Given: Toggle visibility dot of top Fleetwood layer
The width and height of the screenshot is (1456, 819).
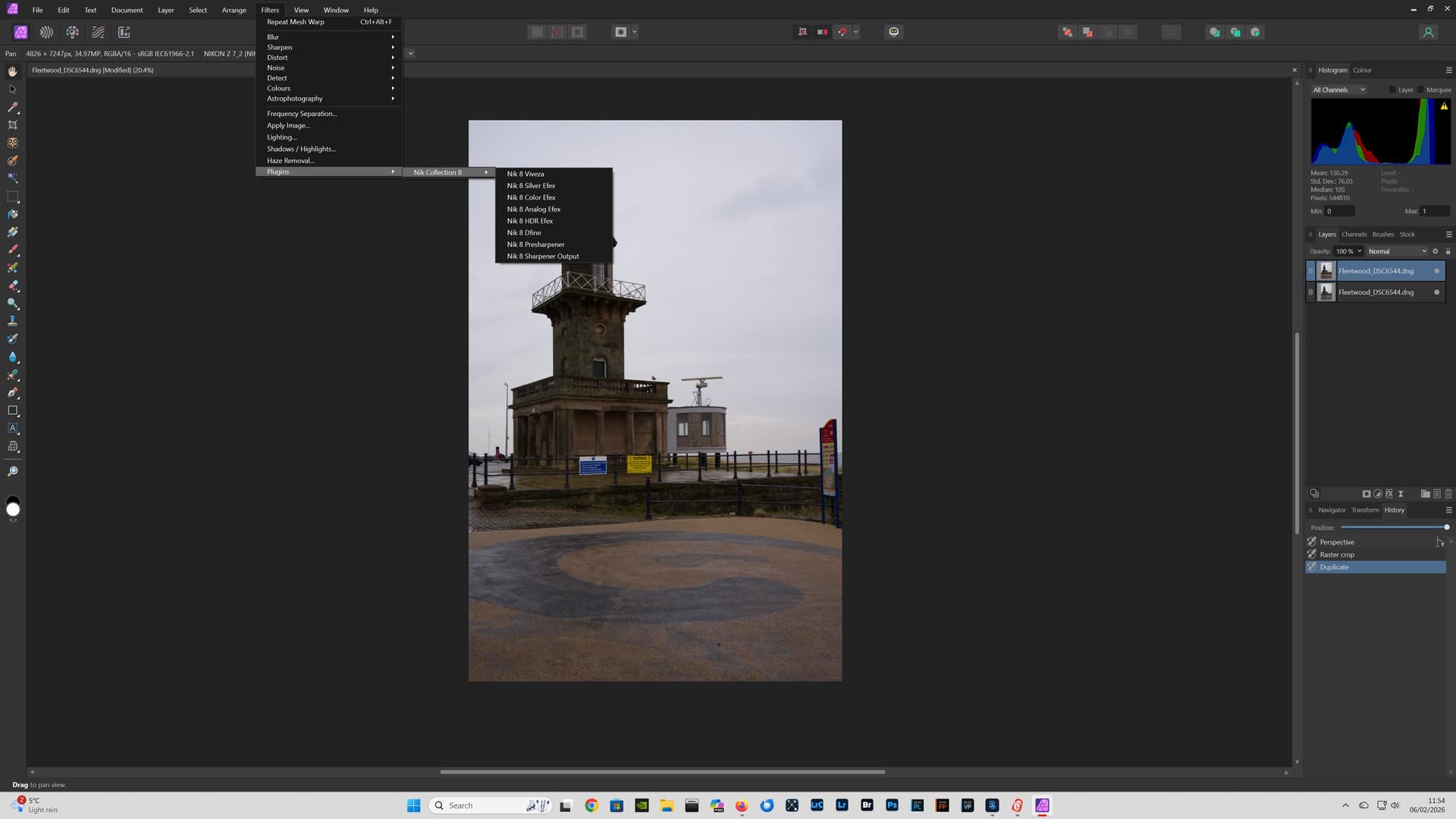Looking at the screenshot, I should (1436, 271).
